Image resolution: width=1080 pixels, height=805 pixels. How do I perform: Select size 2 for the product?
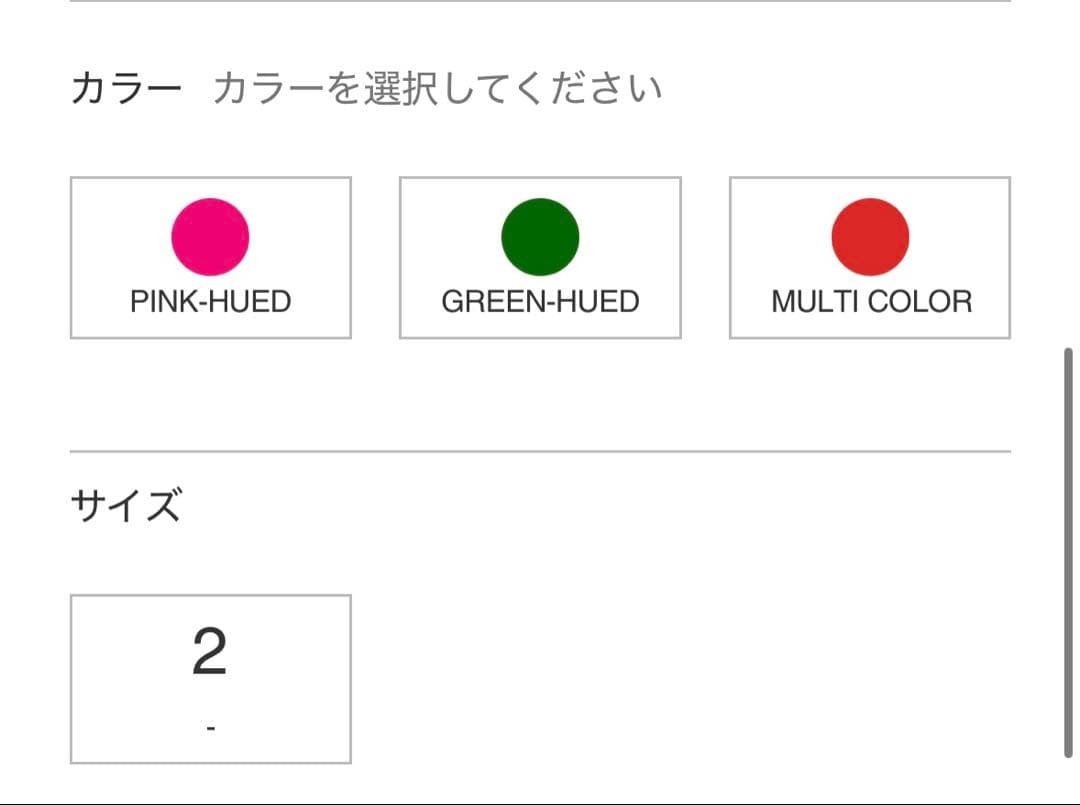[210, 676]
